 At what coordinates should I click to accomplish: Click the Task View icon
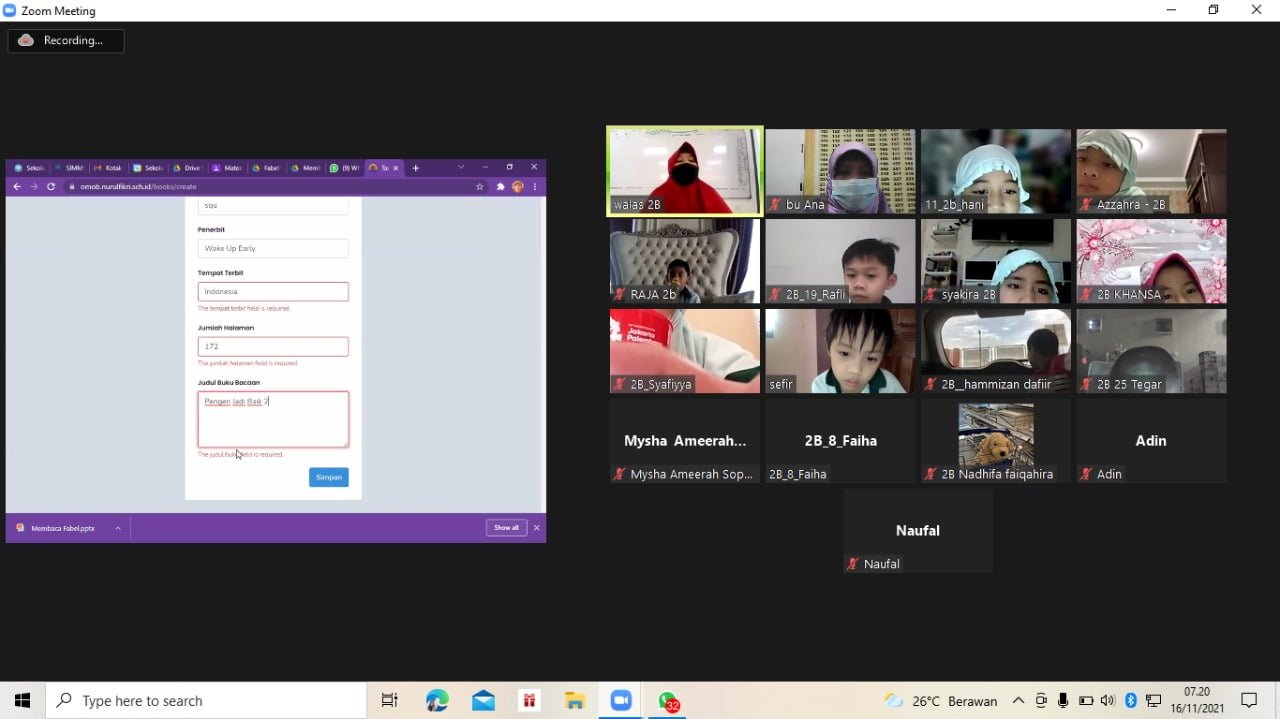point(390,701)
